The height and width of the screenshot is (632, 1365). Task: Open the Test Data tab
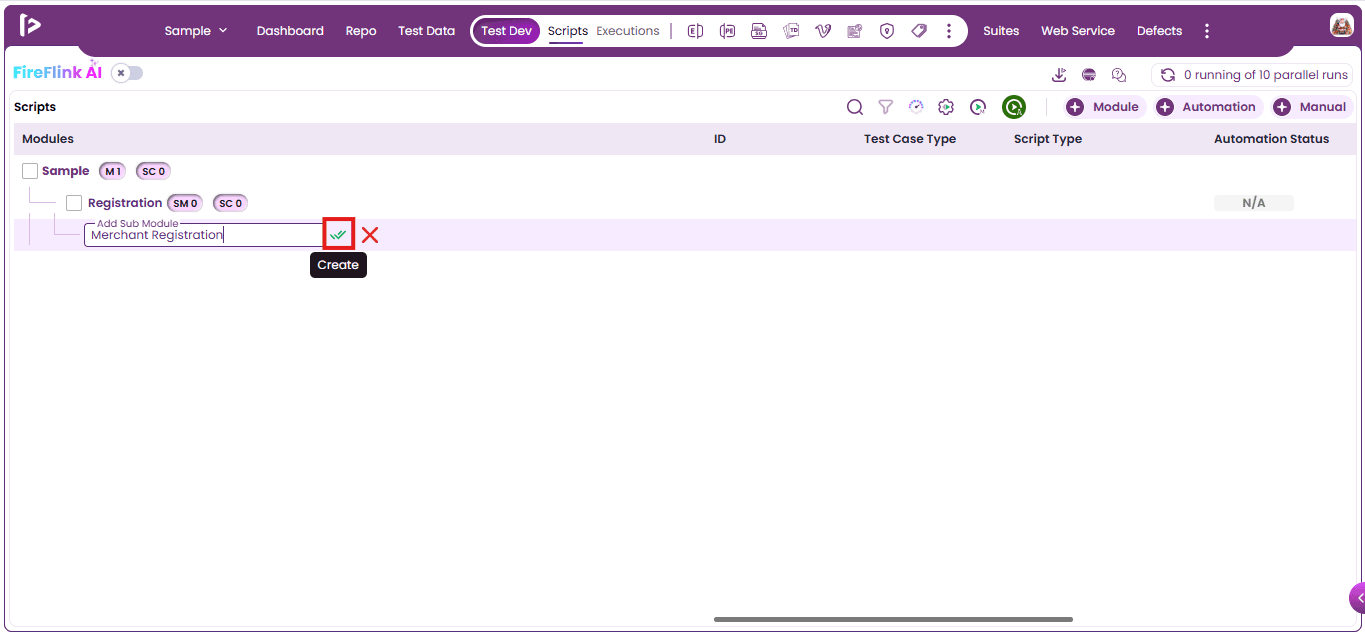tap(426, 31)
